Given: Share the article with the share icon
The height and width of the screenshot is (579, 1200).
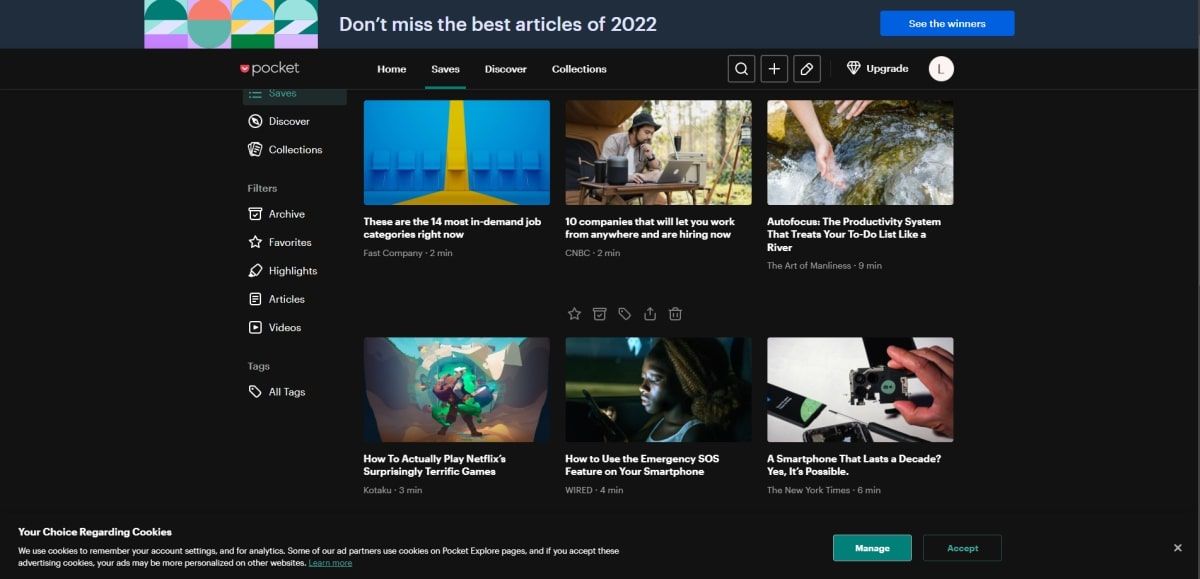Looking at the screenshot, I should pyautogui.click(x=650, y=314).
